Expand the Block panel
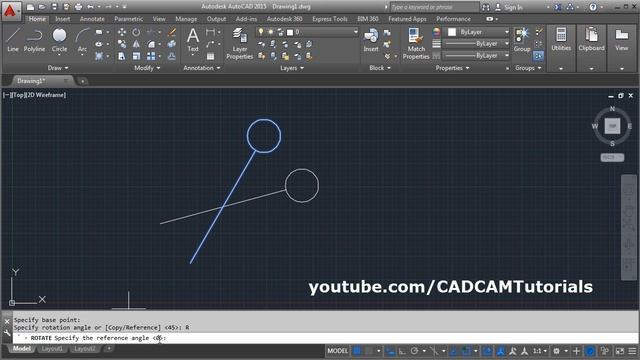 click(380, 68)
